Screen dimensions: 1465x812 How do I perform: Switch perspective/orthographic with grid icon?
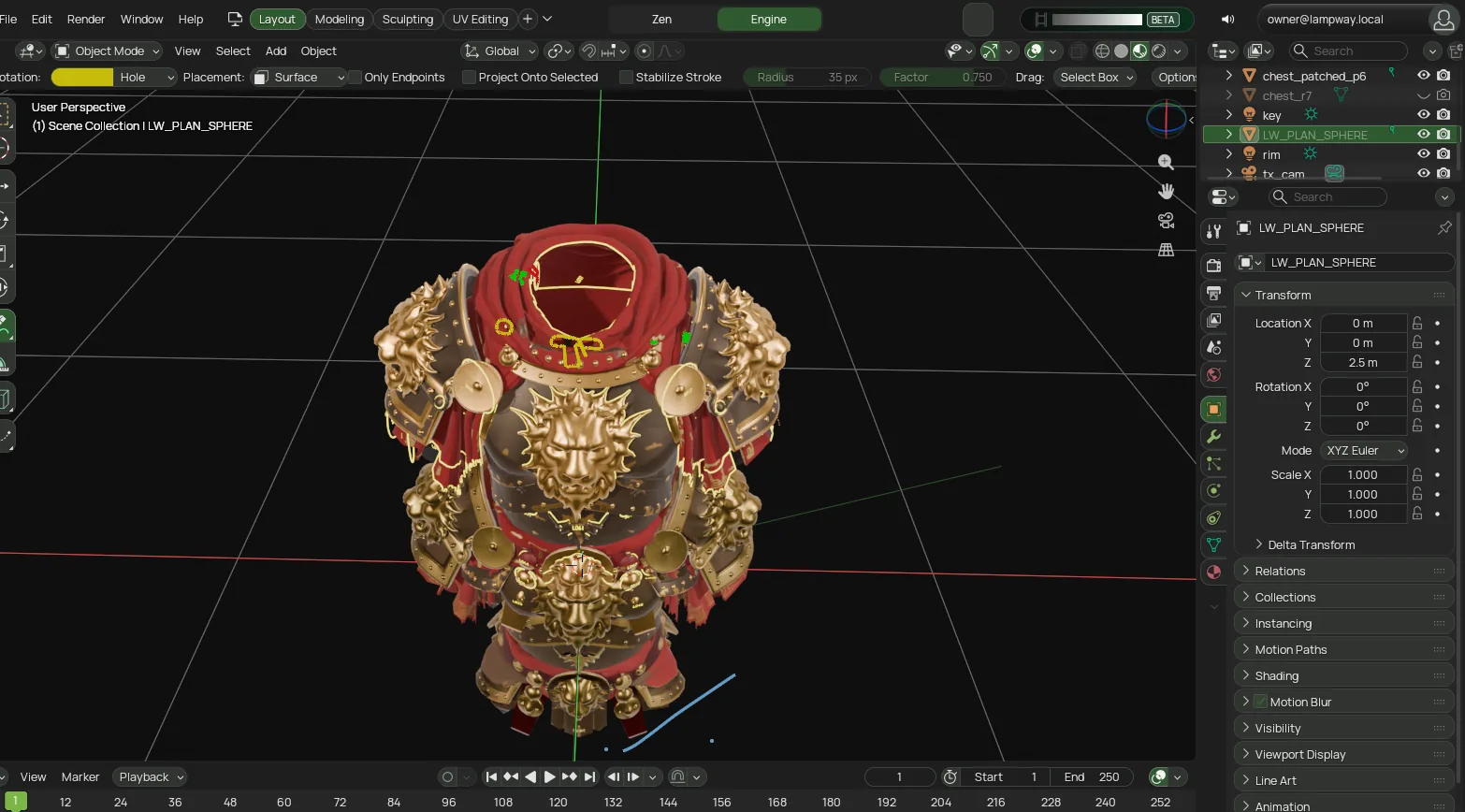(x=1166, y=250)
